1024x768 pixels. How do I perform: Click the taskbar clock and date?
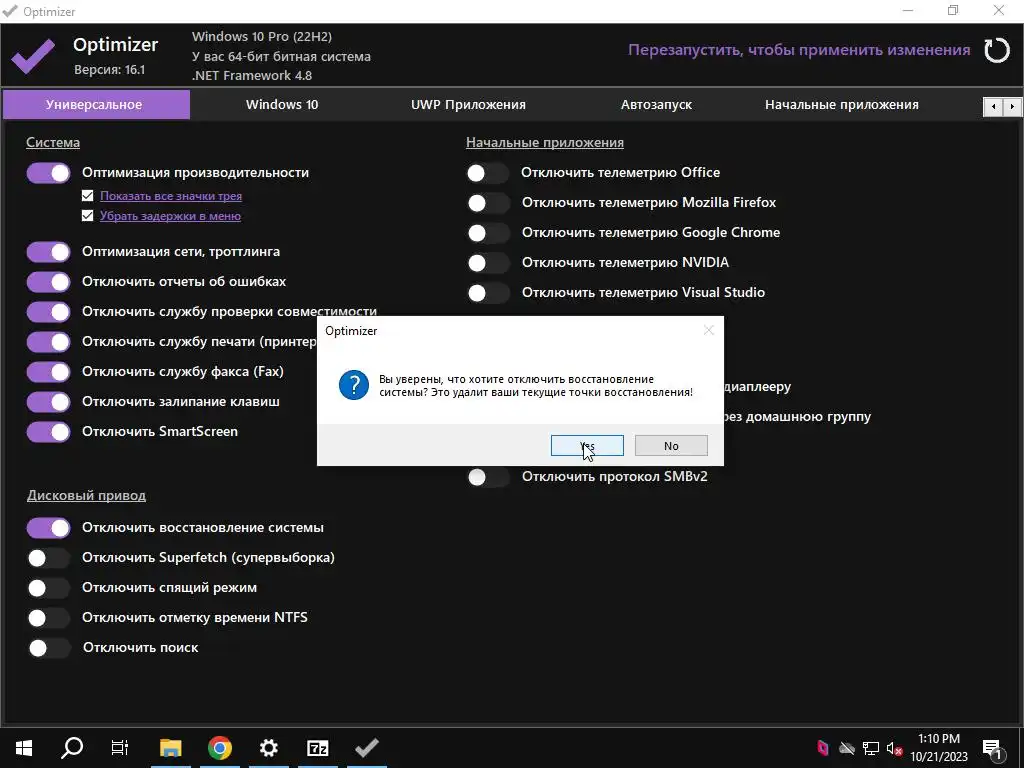coord(939,748)
